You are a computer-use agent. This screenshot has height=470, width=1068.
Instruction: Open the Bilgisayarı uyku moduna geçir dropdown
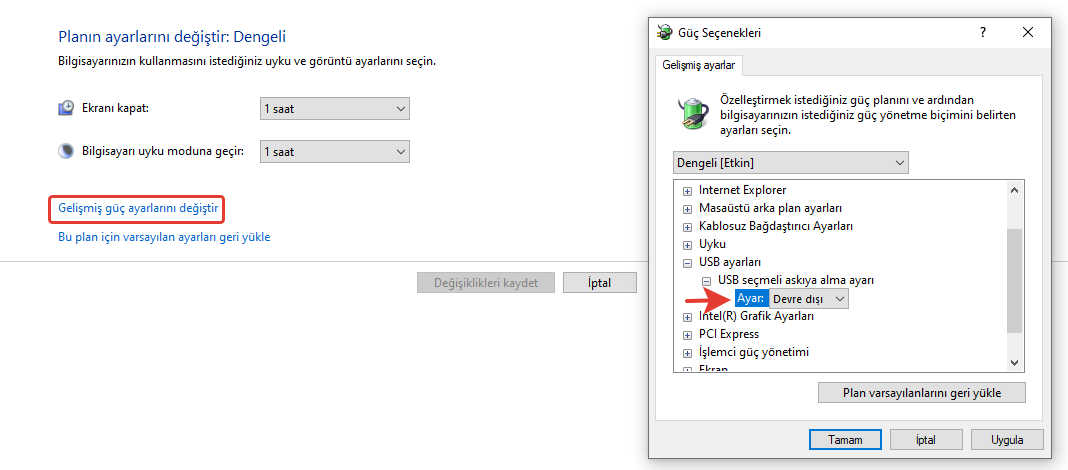click(x=334, y=152)
